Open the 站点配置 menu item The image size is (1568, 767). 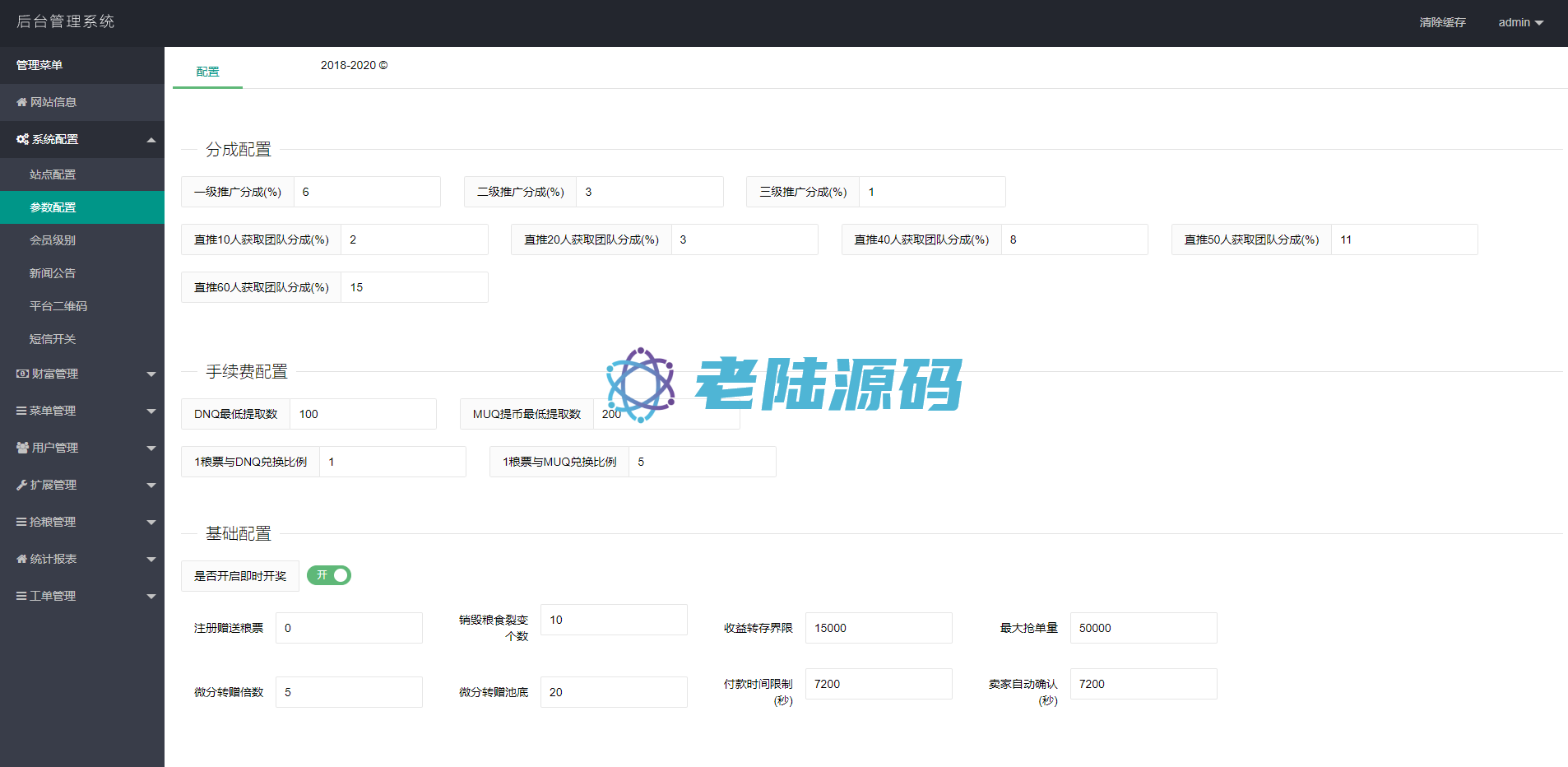[x=53, y=174]
